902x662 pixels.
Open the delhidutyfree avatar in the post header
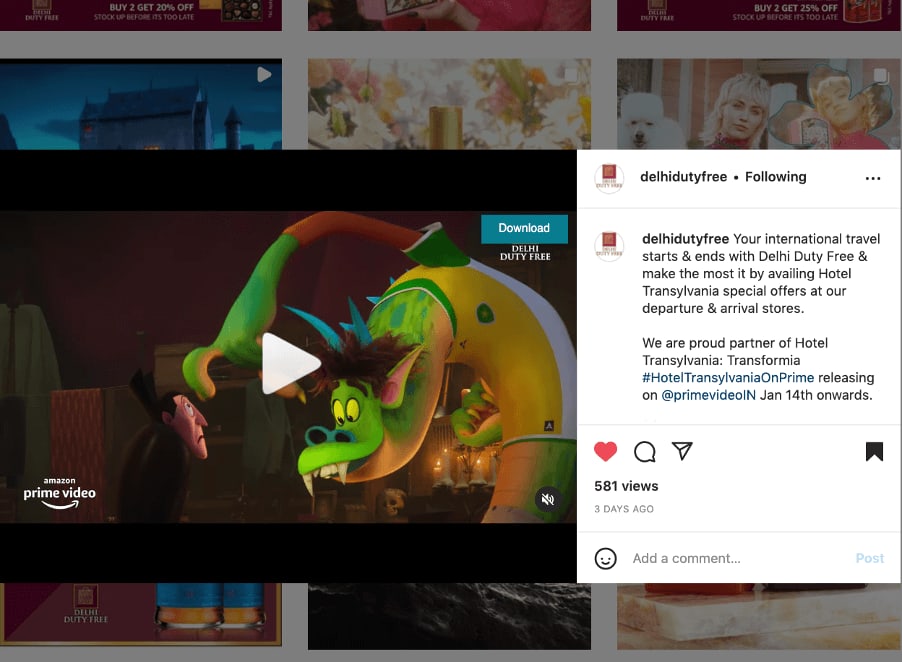point(609,178)
